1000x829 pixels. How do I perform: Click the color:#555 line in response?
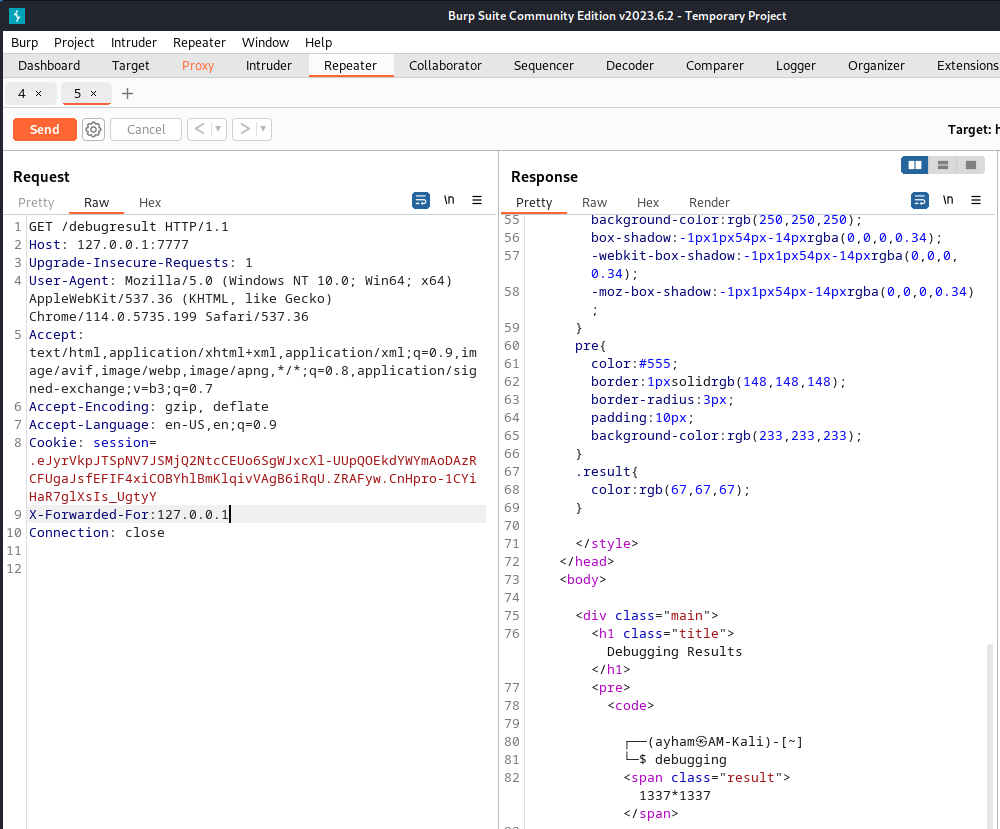click(x=634, y=363)
